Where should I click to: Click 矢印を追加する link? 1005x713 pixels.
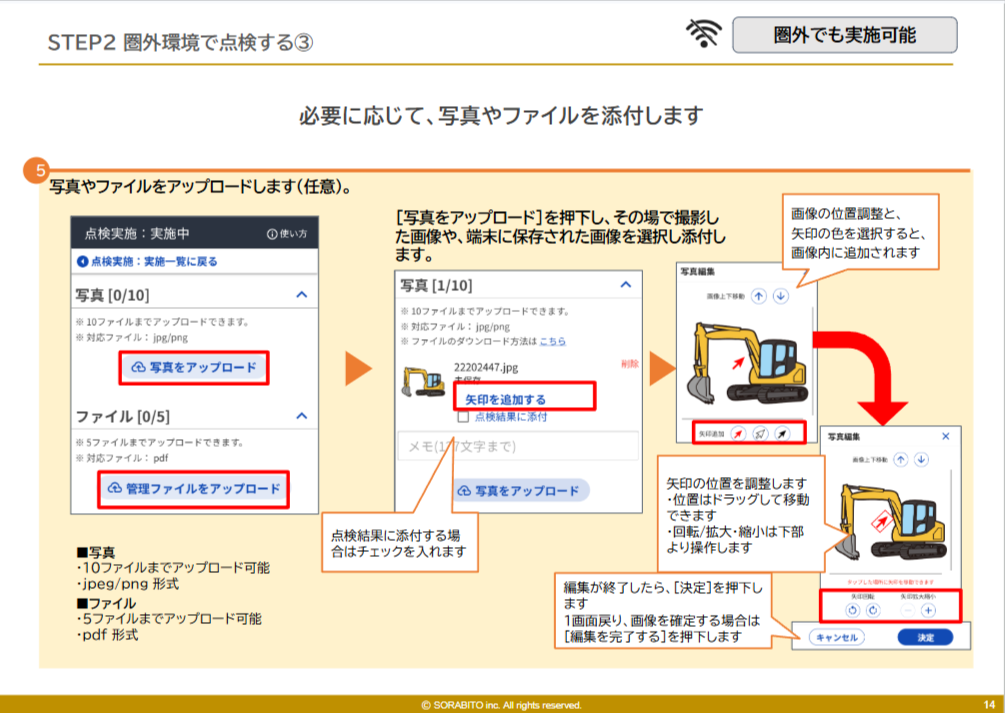click(505, 399)
